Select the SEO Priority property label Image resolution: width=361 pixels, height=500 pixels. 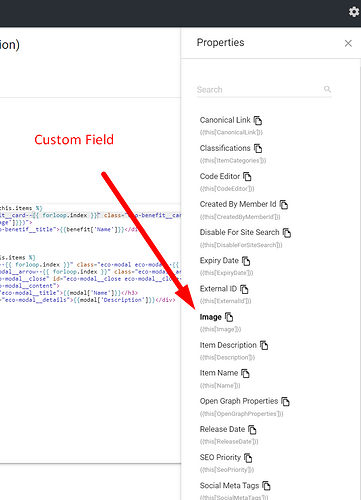pyautogui.click(x=220, y=458)
